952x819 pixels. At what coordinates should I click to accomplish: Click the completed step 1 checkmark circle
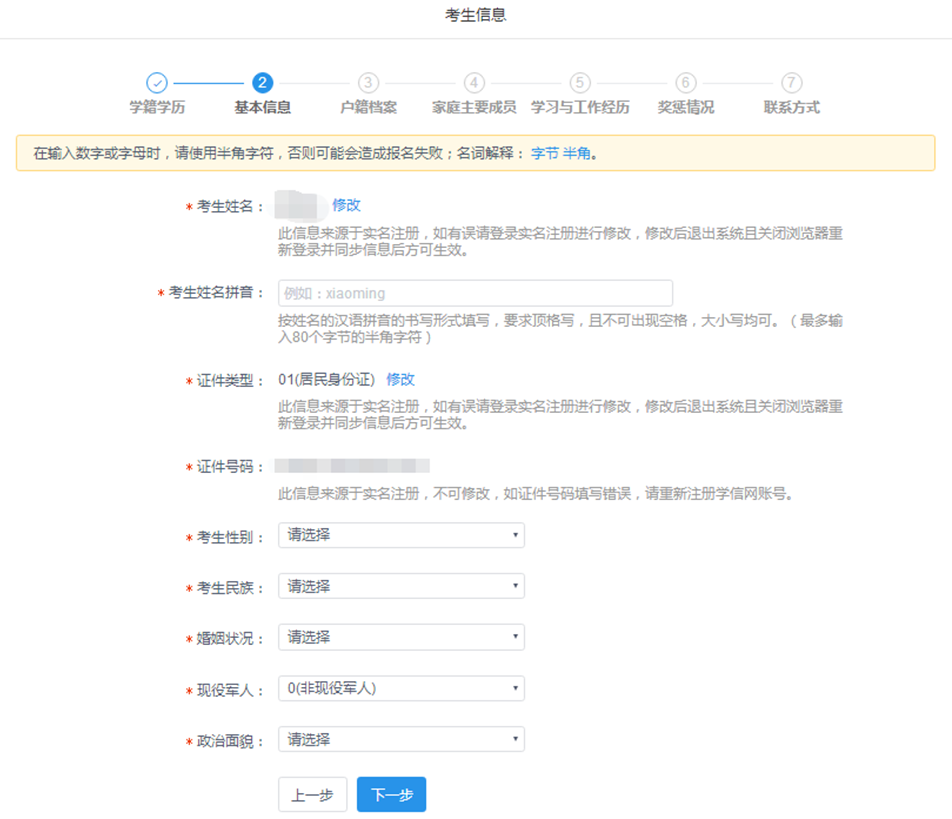click(x=157, y=83)
